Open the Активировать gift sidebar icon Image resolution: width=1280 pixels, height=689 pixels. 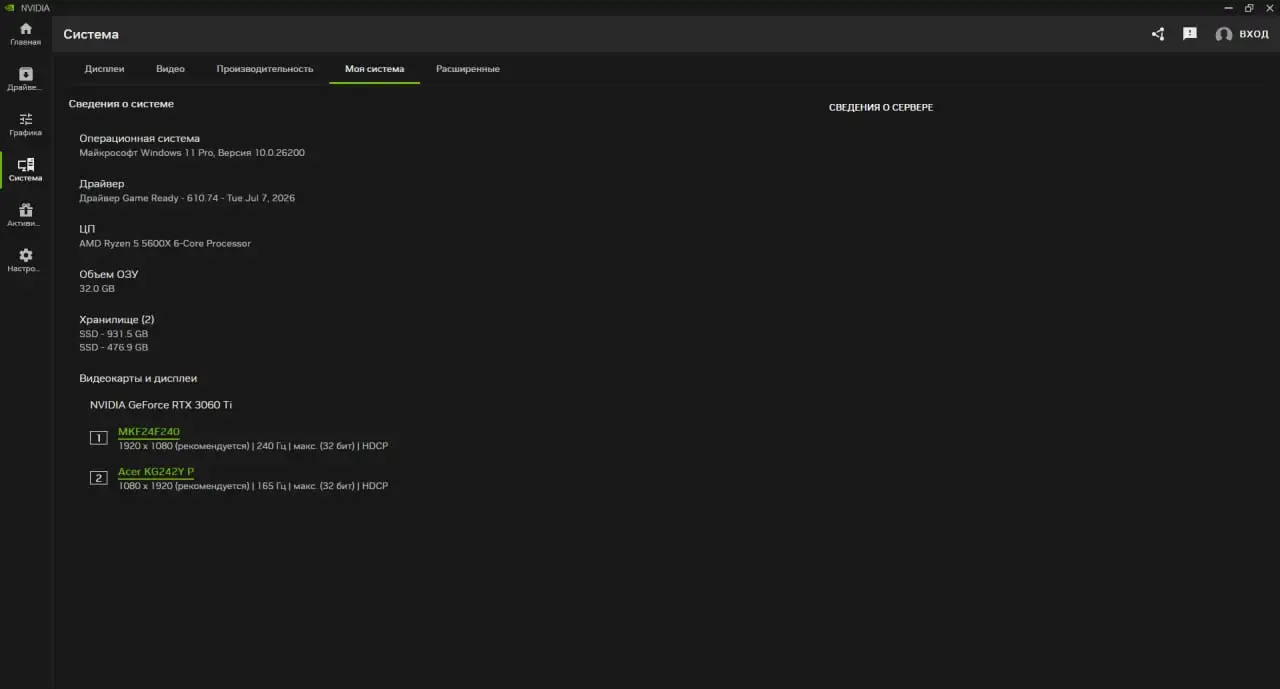click(x=26, y=215)
